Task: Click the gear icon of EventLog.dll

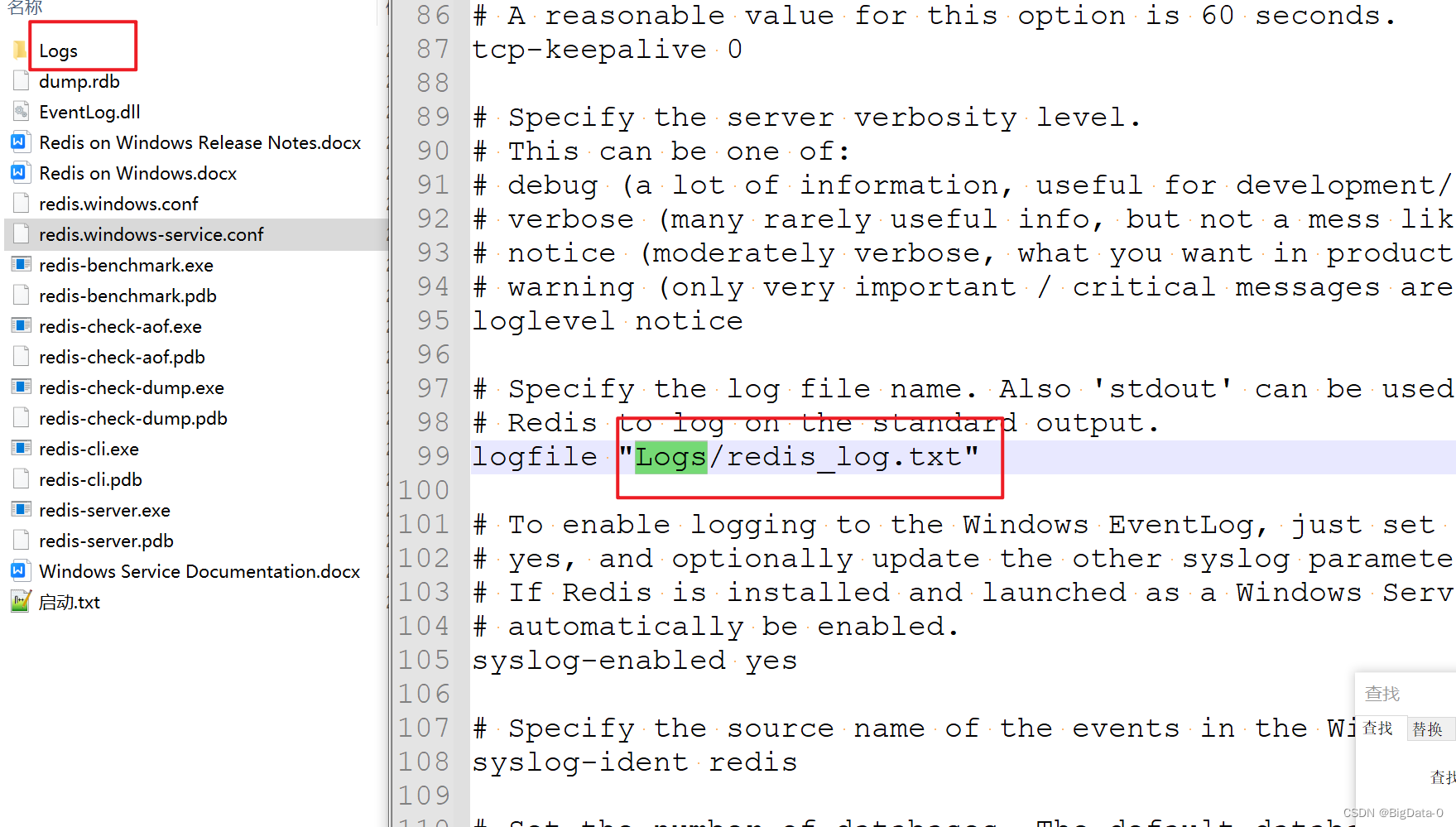Action: [x=20, y=111]
